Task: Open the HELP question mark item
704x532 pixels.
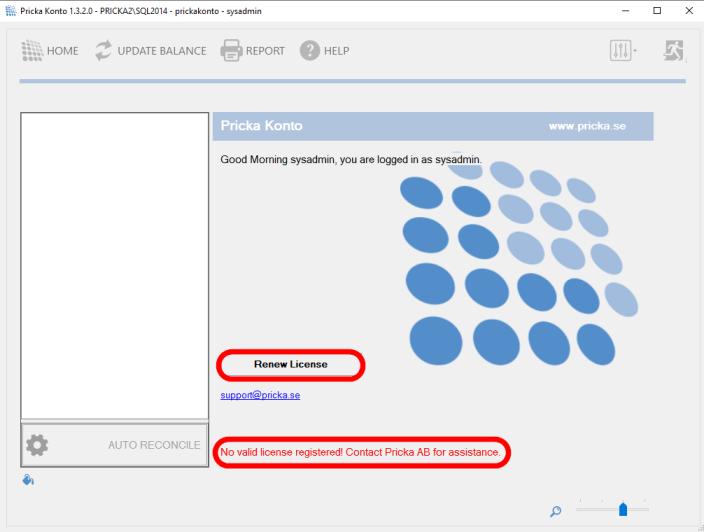Action: point(324,51)
